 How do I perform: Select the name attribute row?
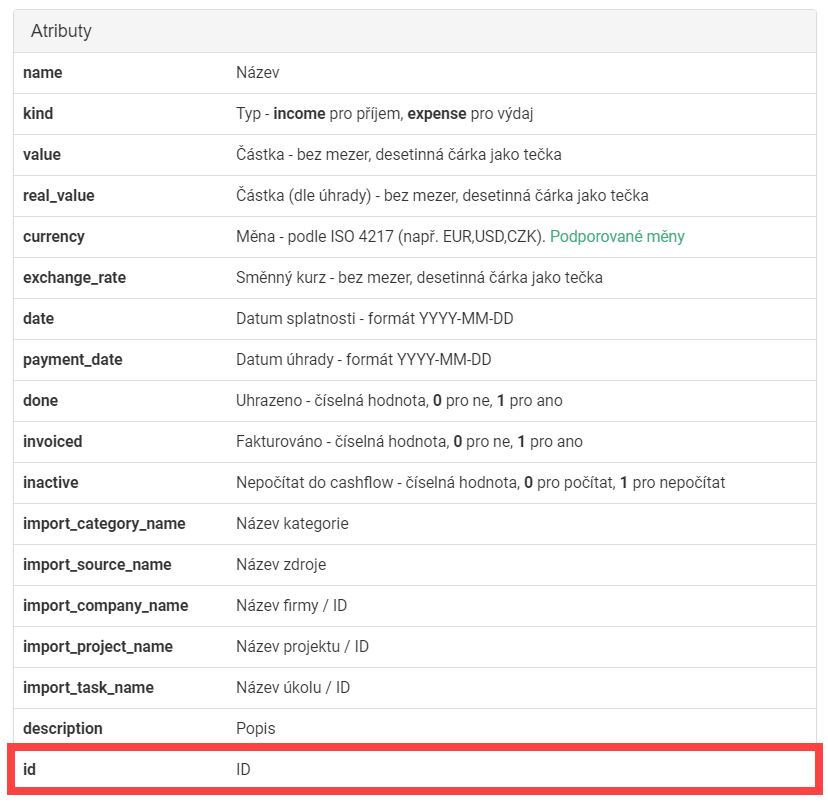[x=414, y=73]
